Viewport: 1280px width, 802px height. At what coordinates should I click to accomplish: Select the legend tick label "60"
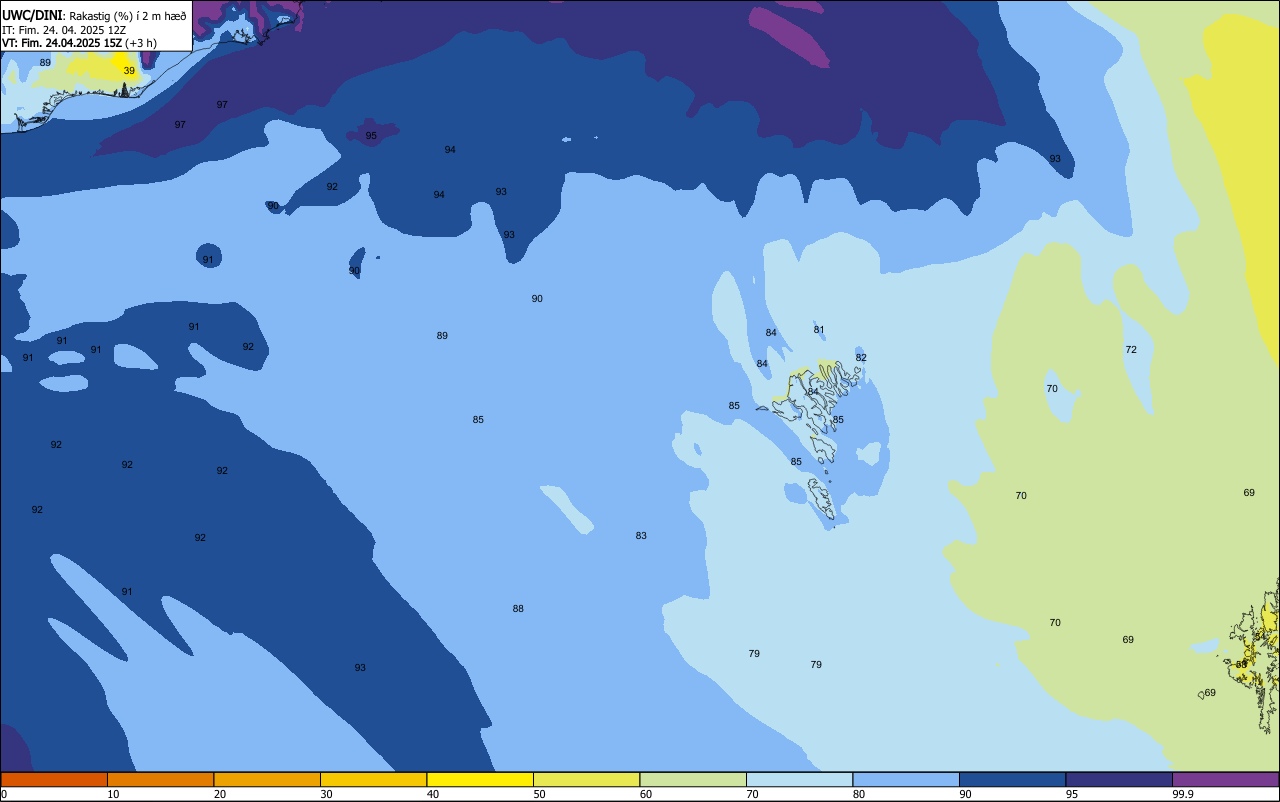pyautogui.click(x=645, y=794)
